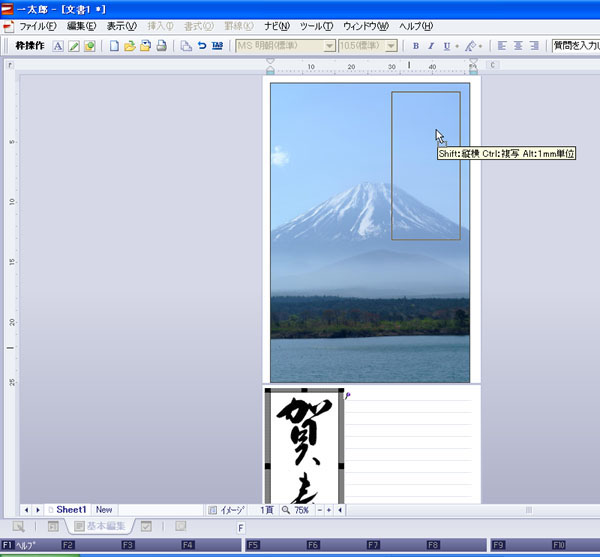This screenshot has height=557, width=600.
Task: Toggle bold formatting
Action: [416, 46]
